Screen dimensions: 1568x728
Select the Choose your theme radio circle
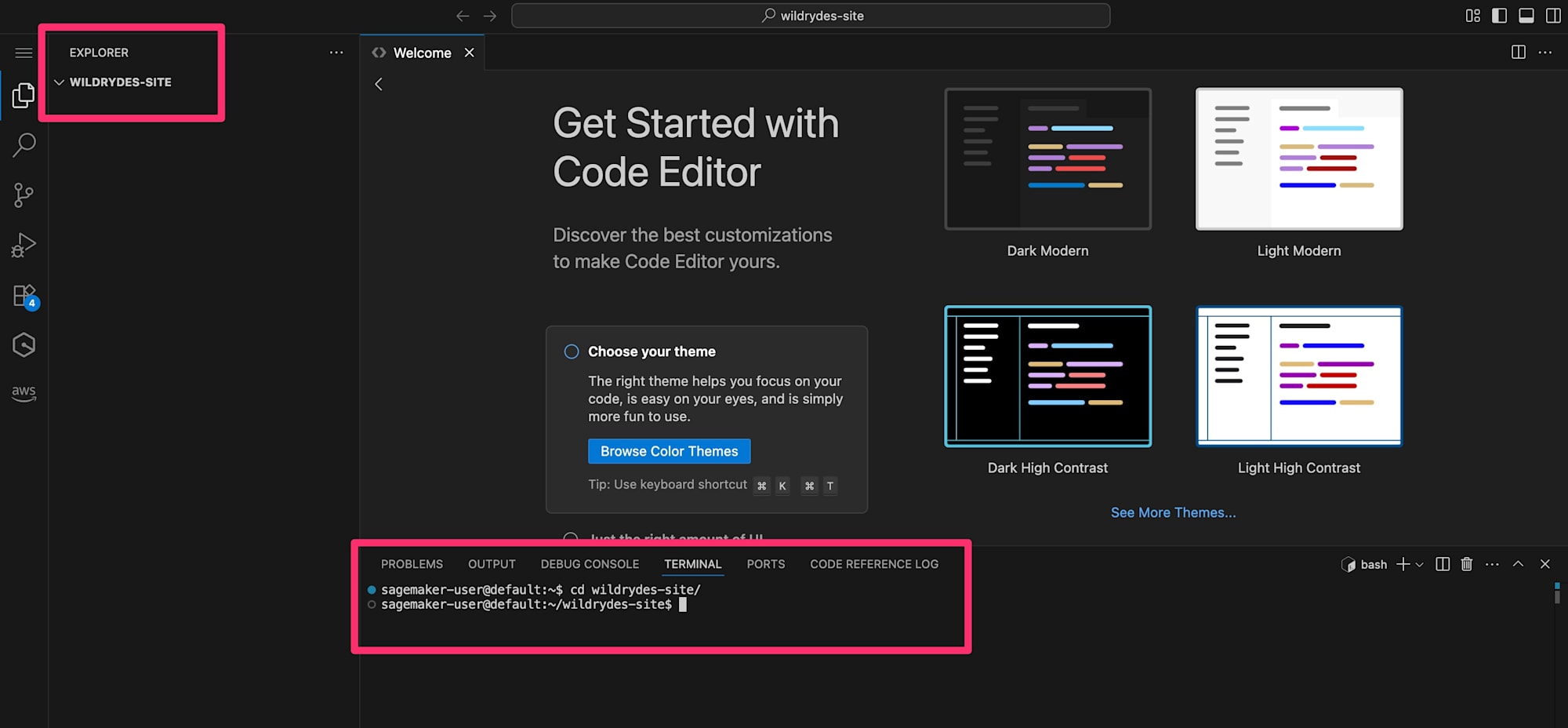[x=572, y=351]
